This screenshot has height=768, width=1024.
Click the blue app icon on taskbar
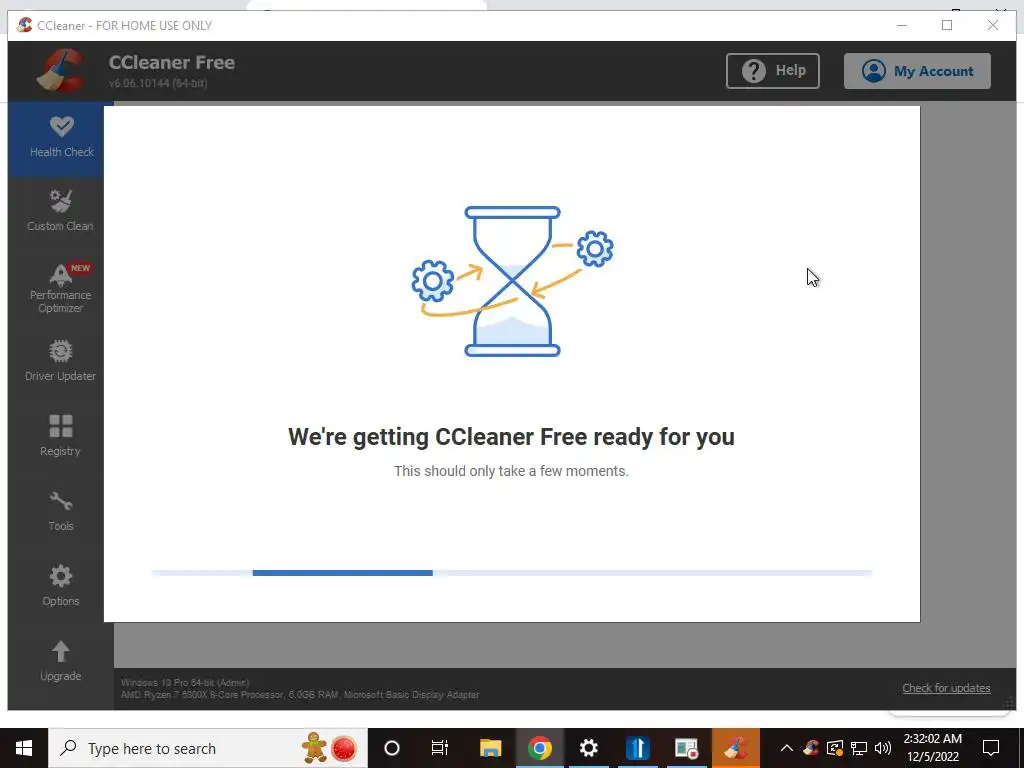click(x=638, y=748)
